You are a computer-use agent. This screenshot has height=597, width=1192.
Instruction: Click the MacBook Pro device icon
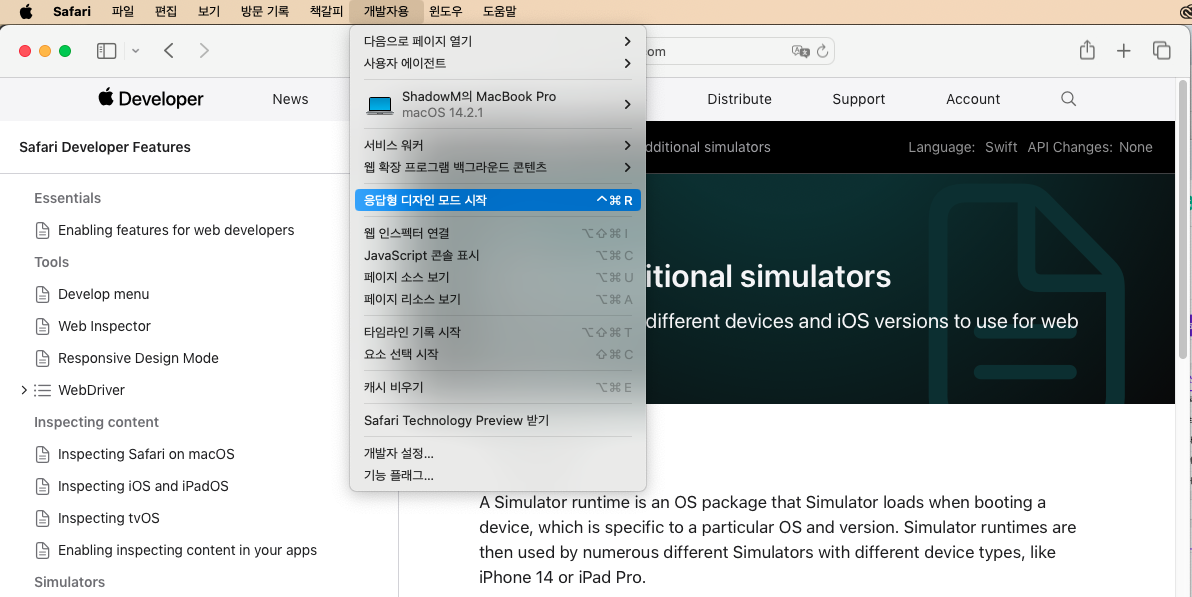tap(379, 105)
